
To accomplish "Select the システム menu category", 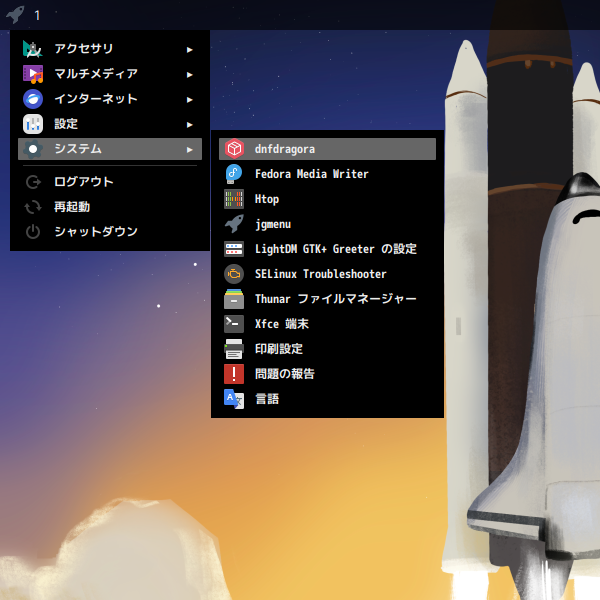I will tap(110, 149).
